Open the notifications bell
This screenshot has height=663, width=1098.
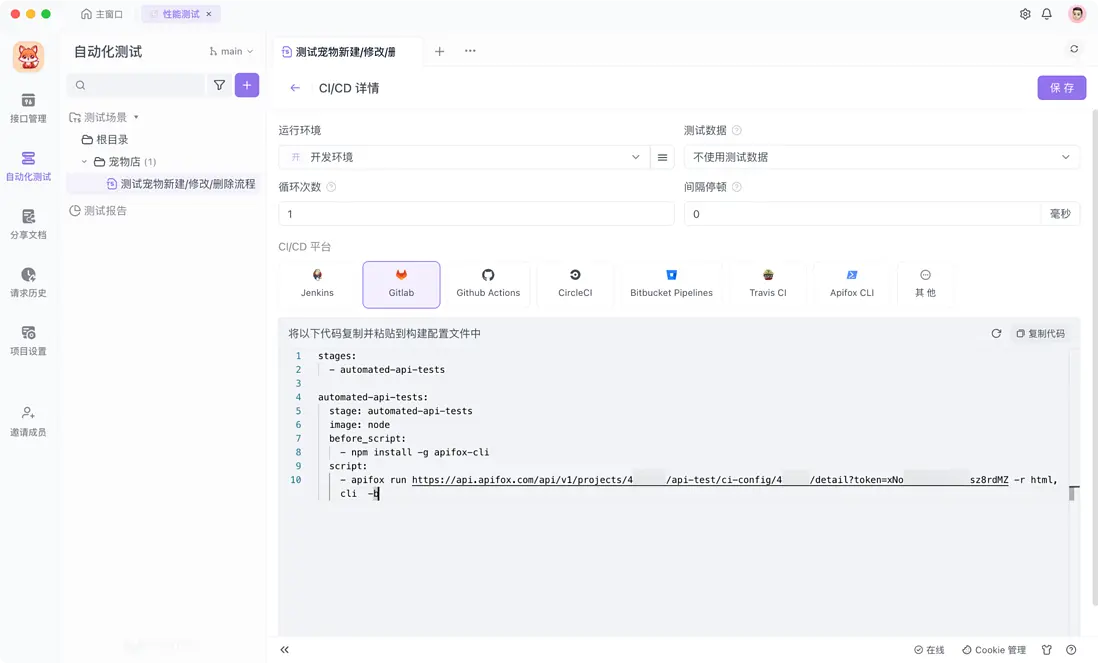click(1046, 14)
